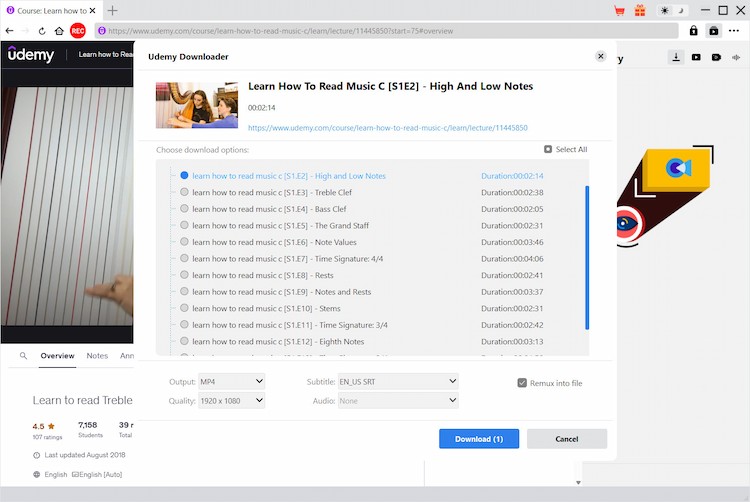Click the browser address bar

(386, 31)
